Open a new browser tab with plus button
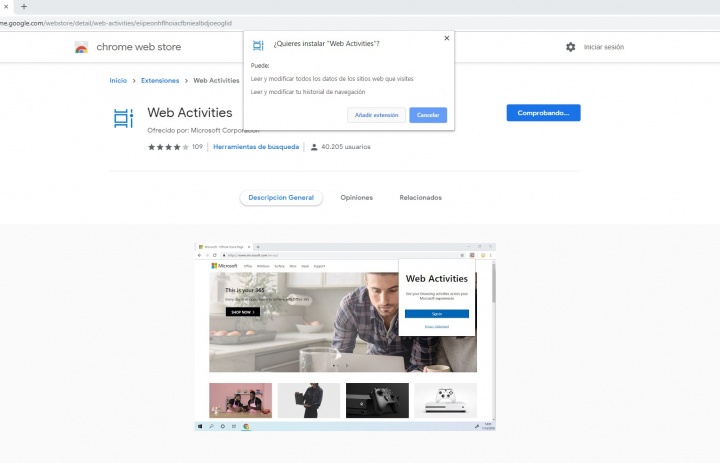Screen dimensions: 720x463 click(24, 6)
